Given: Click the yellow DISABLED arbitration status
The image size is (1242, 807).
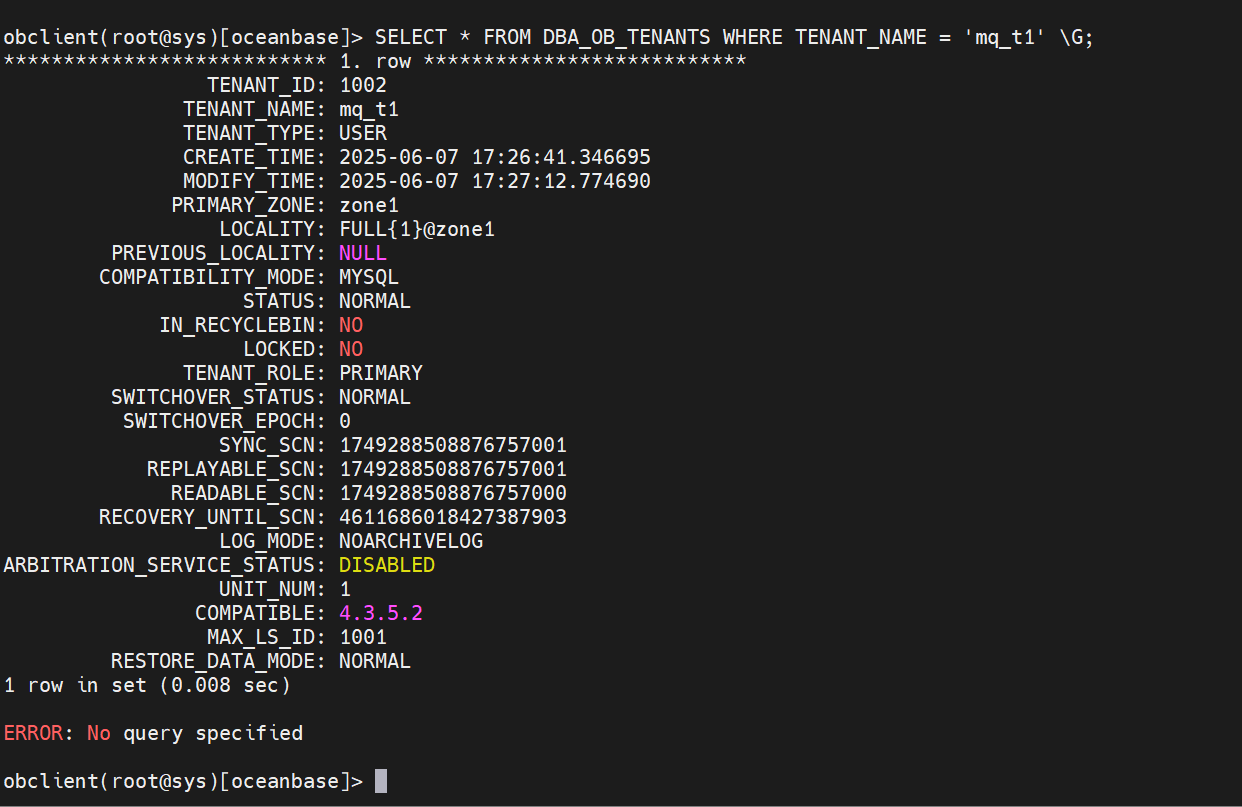Looking at the screenshot, I should [x=387, y=565].
